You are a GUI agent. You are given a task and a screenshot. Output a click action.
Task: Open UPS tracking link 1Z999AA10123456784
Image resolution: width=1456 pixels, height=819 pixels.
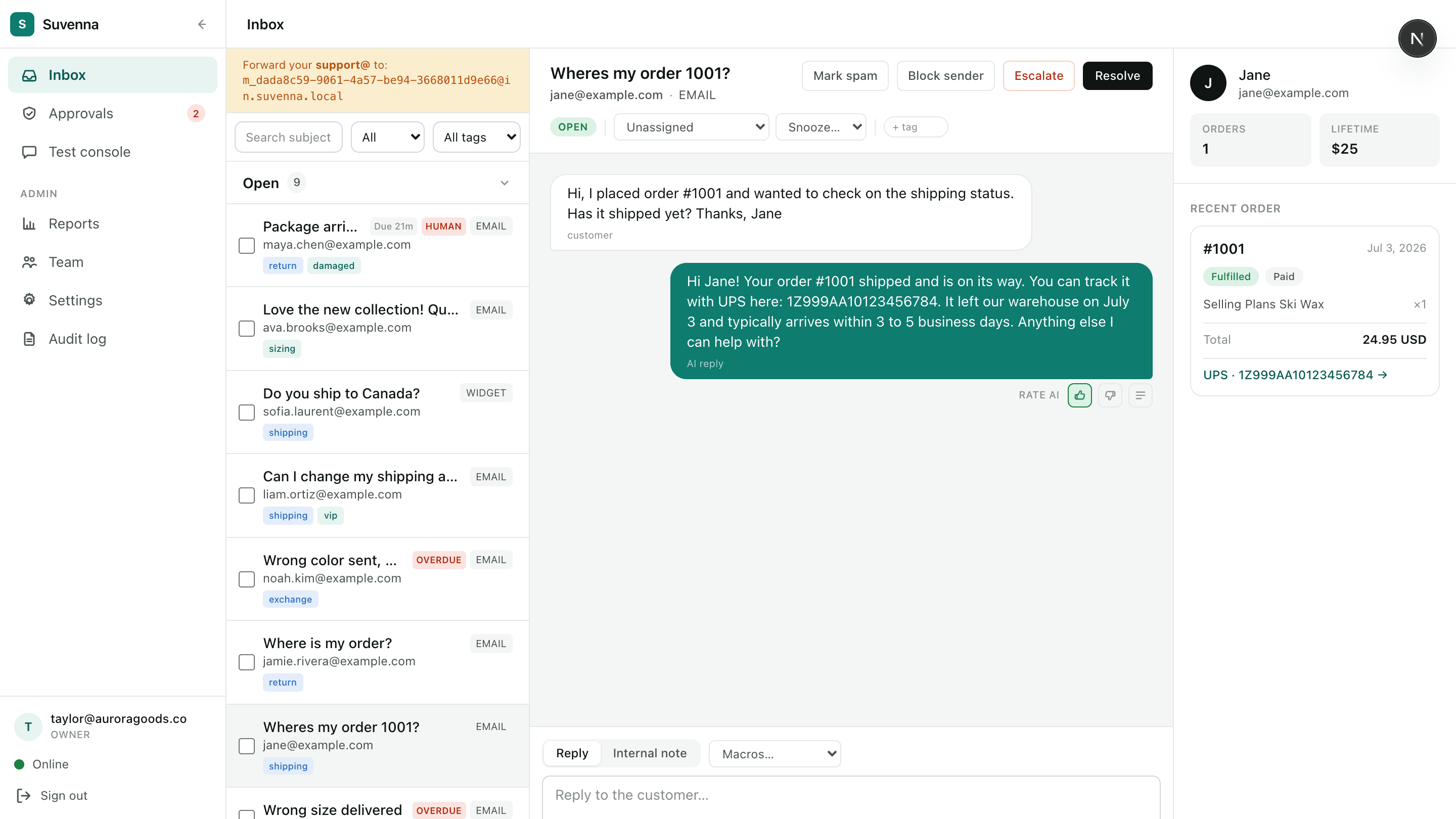click(1295, 375)
